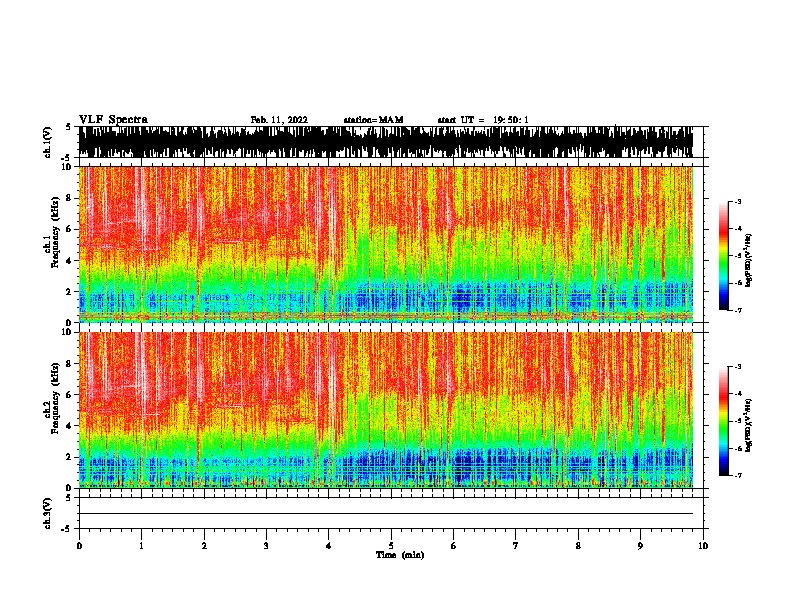Viewport: 792px width, 612px height.
Task: Click time axis tick label "9"
Action: coord(640,546)
